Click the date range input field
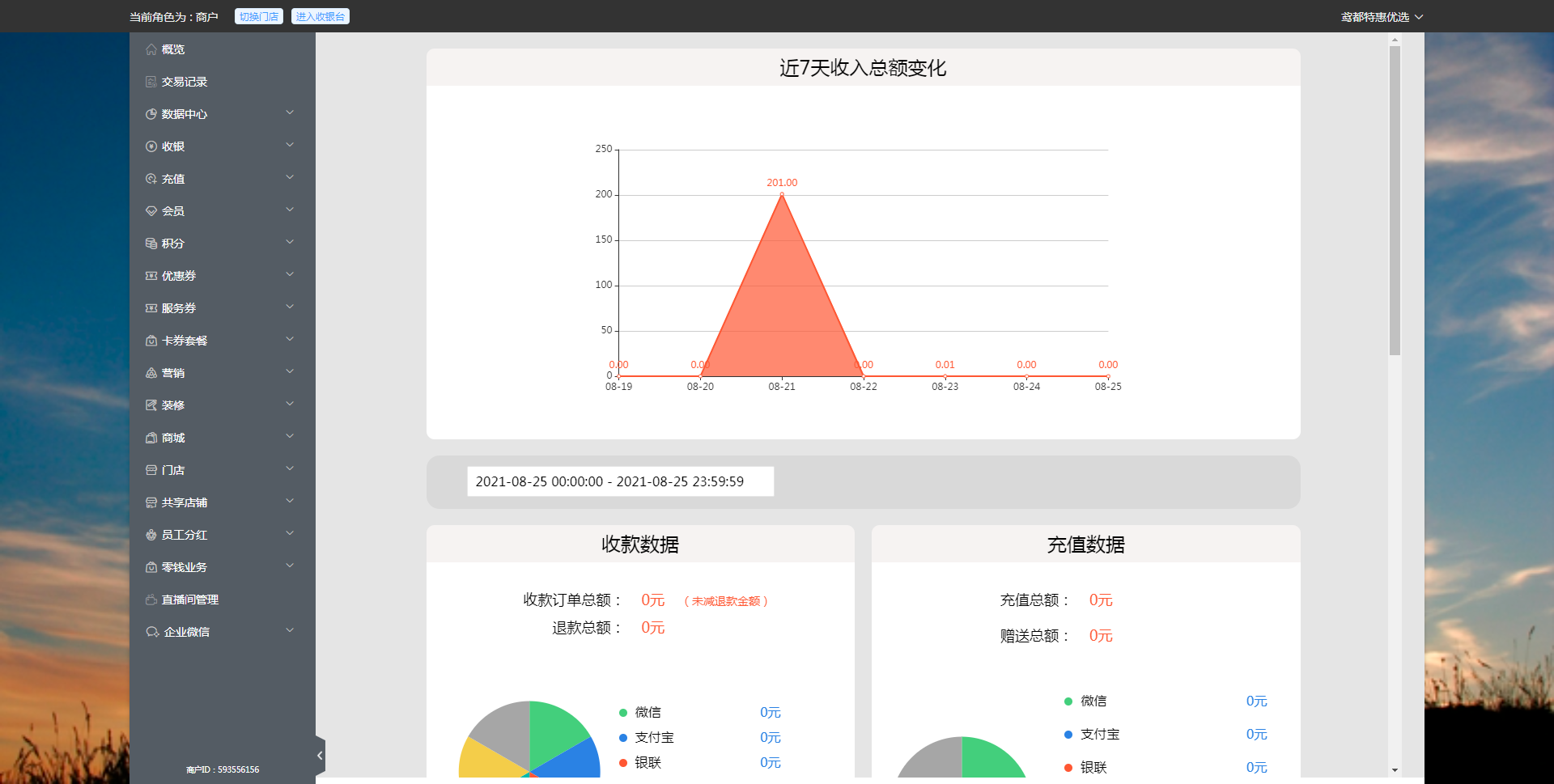 pyautogui.click(x=621, y=481)
